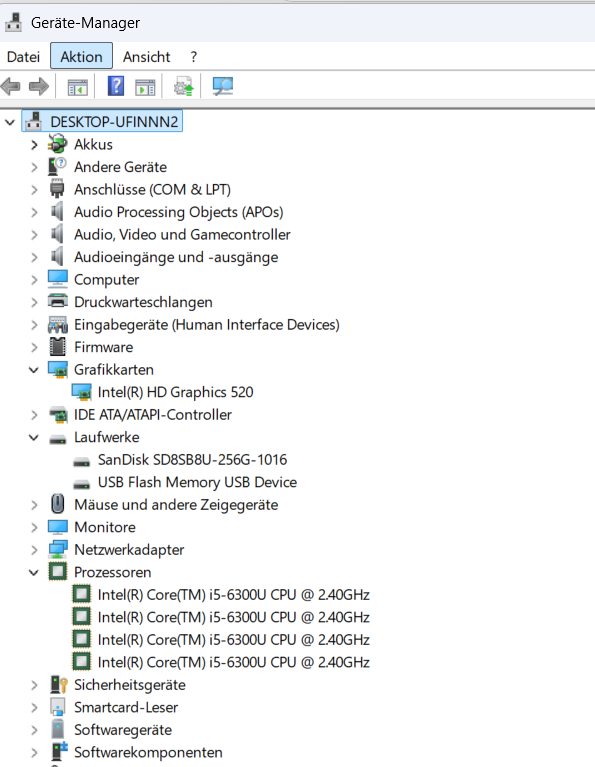Select Eingabegeräte (Human Interface Devices) label

click(206, 325)
